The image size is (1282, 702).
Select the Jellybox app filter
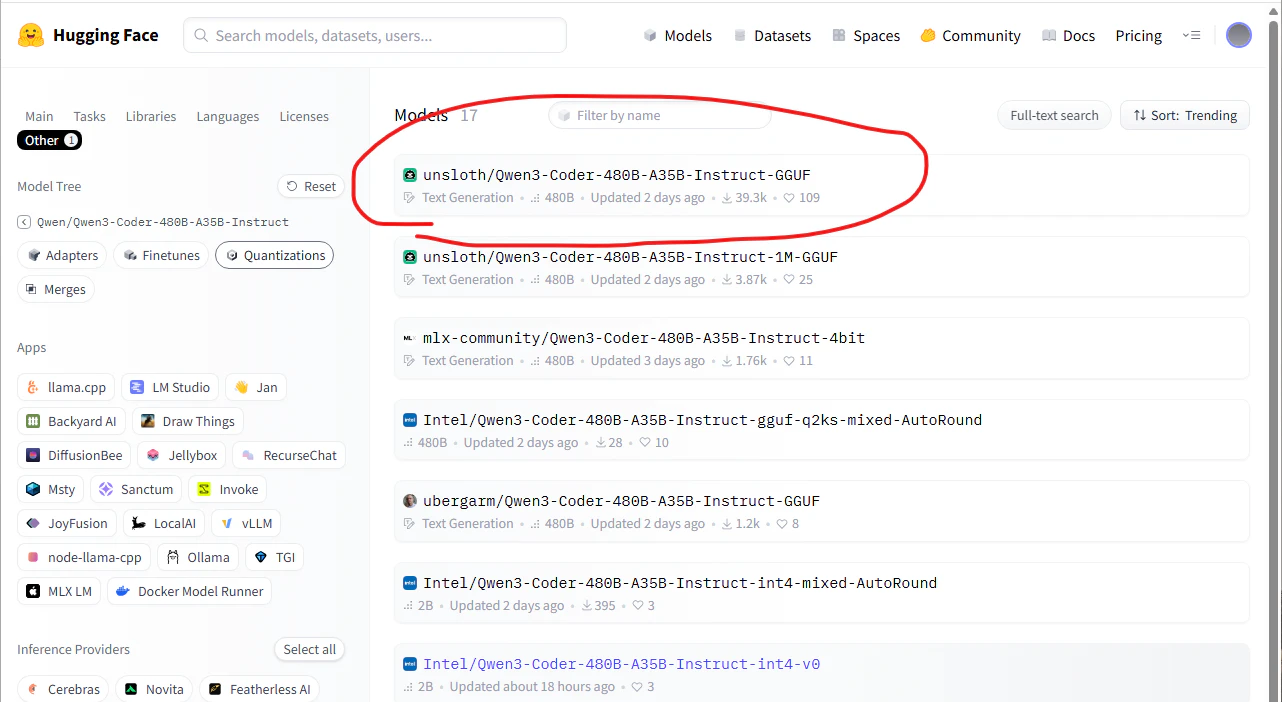point(182,455)
